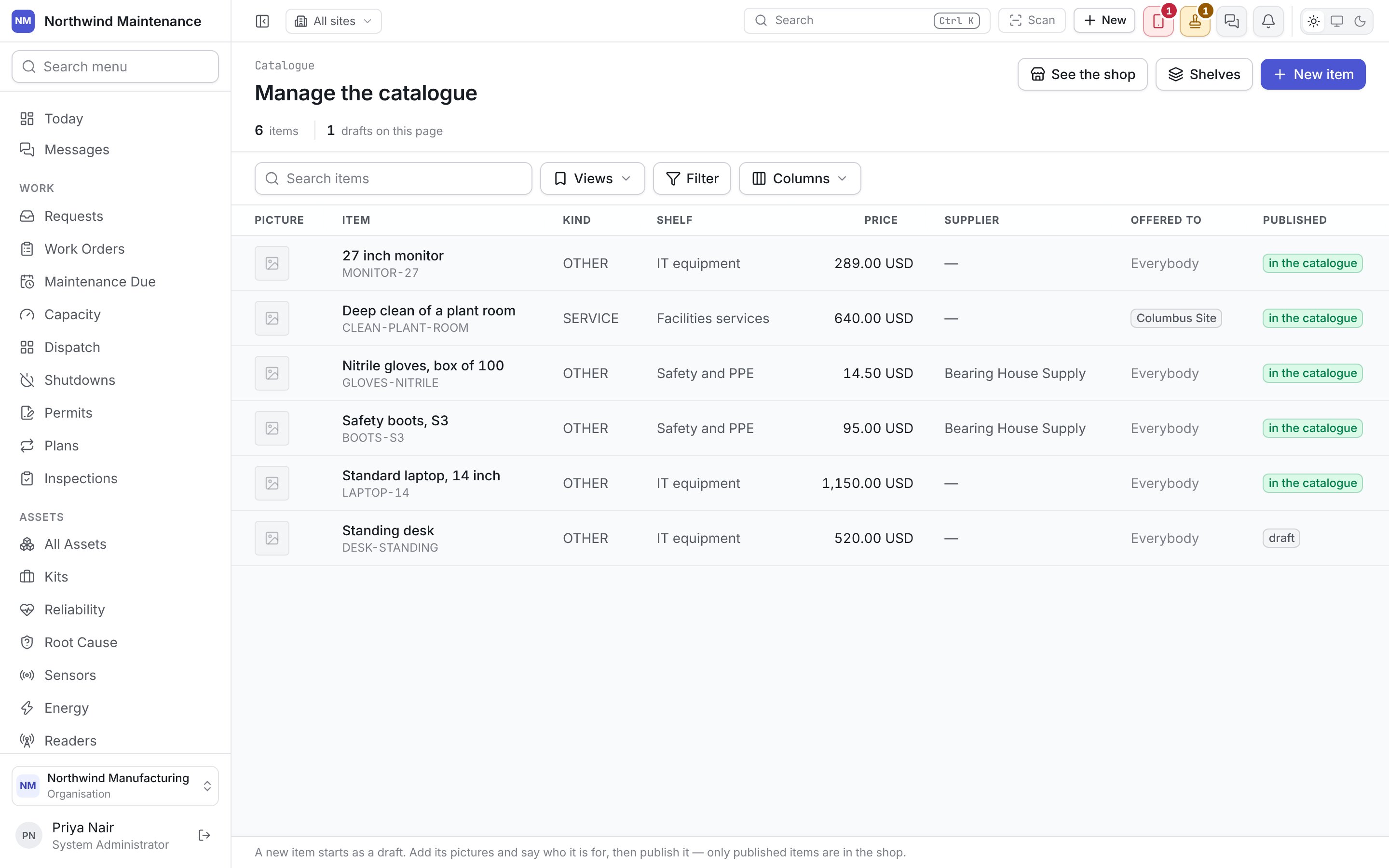Open the Standing desk item
The height and width of the screenshot is (868, 1389).
click(388, 530)
